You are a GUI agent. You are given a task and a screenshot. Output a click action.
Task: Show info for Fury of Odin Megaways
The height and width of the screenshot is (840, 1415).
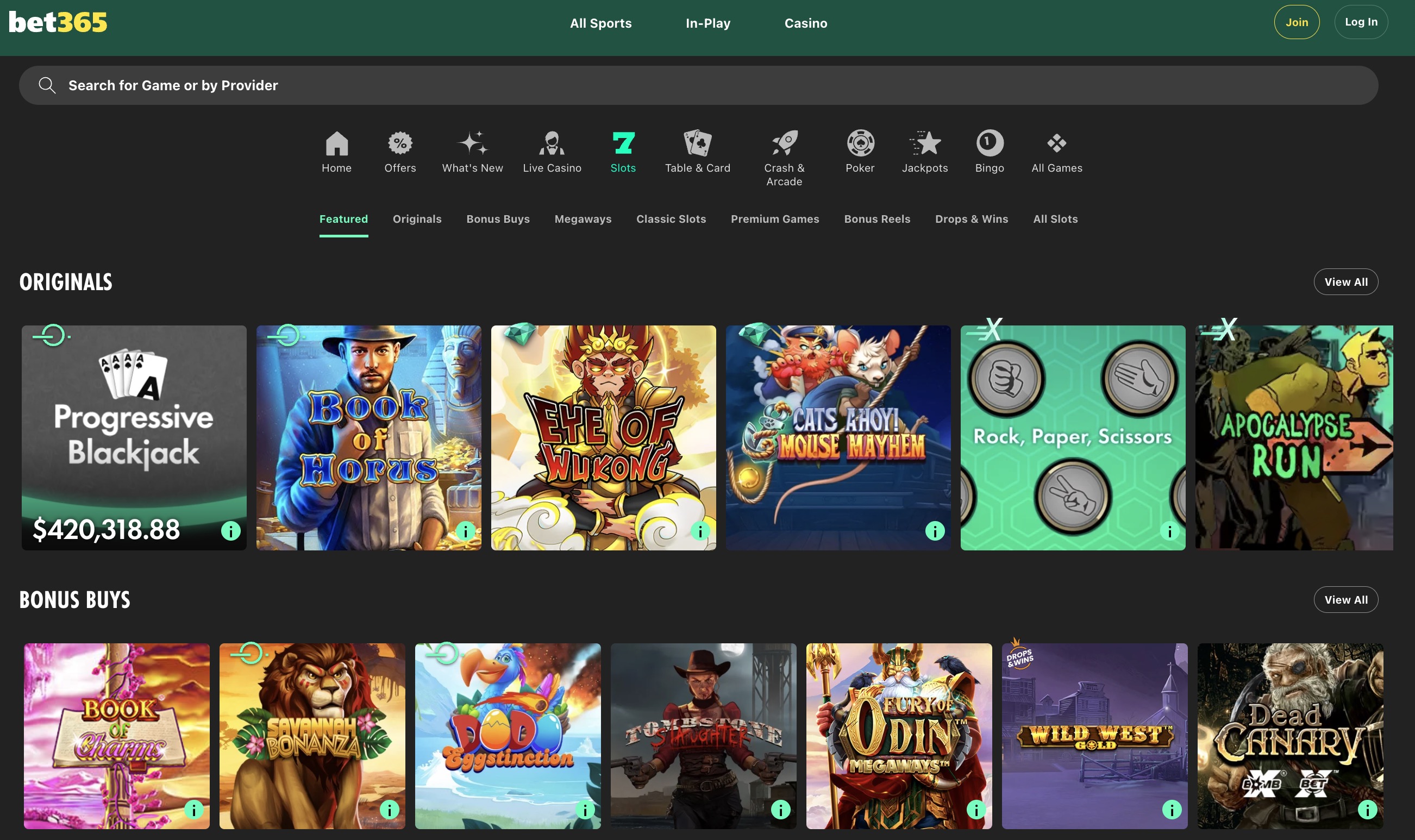click(976, 810)
